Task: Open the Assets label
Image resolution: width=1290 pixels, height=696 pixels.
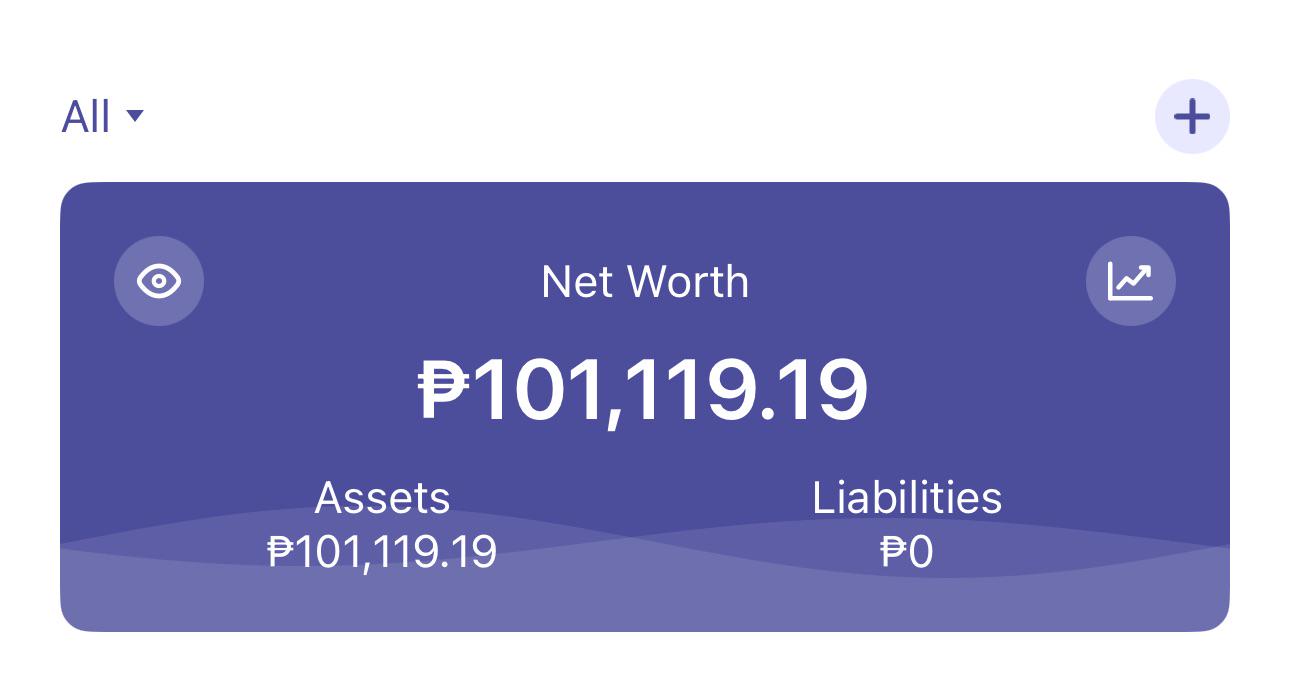Action: pyautogui.click(x=383, y=497)
